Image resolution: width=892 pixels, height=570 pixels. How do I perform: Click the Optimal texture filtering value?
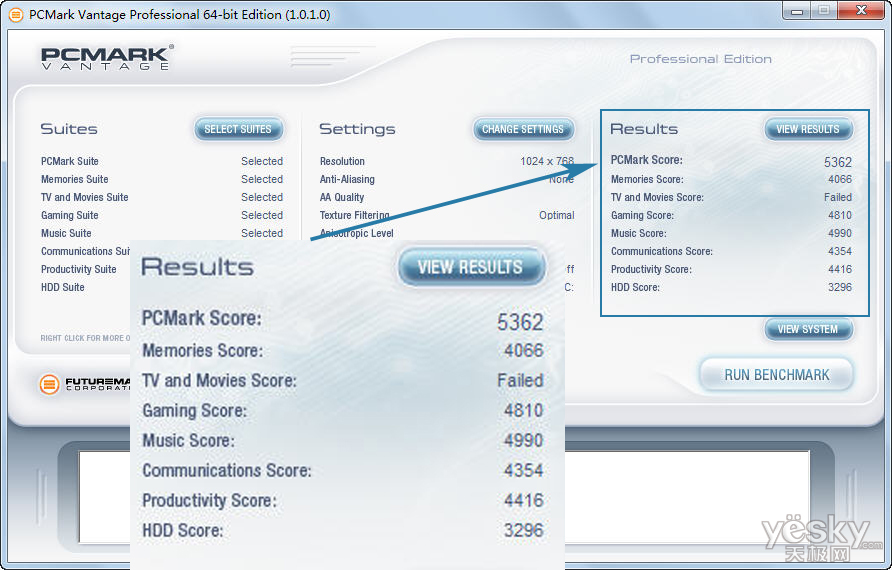(557, 216)
